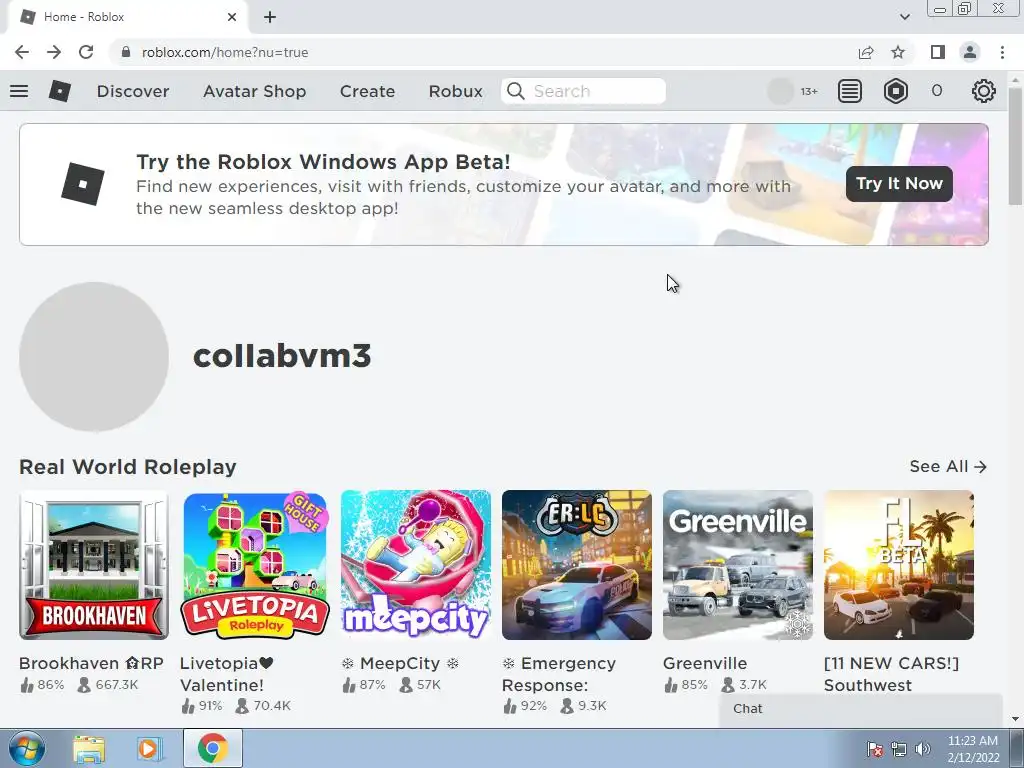Open the Chrome profile icon
The height and width of the screenshot is (768, 1024).
coord(970,52)
